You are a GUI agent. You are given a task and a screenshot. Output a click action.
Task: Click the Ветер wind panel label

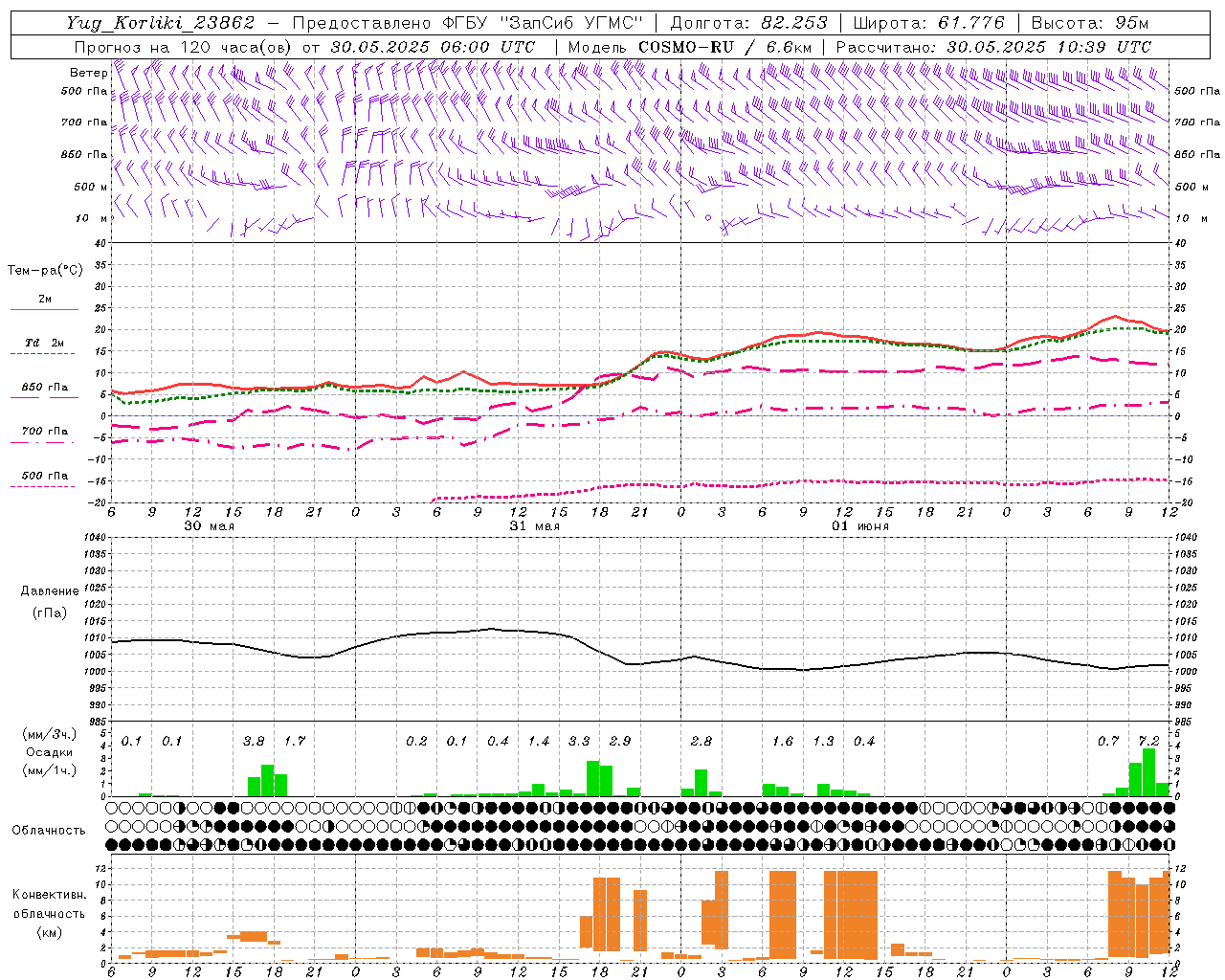coord(88,73)
